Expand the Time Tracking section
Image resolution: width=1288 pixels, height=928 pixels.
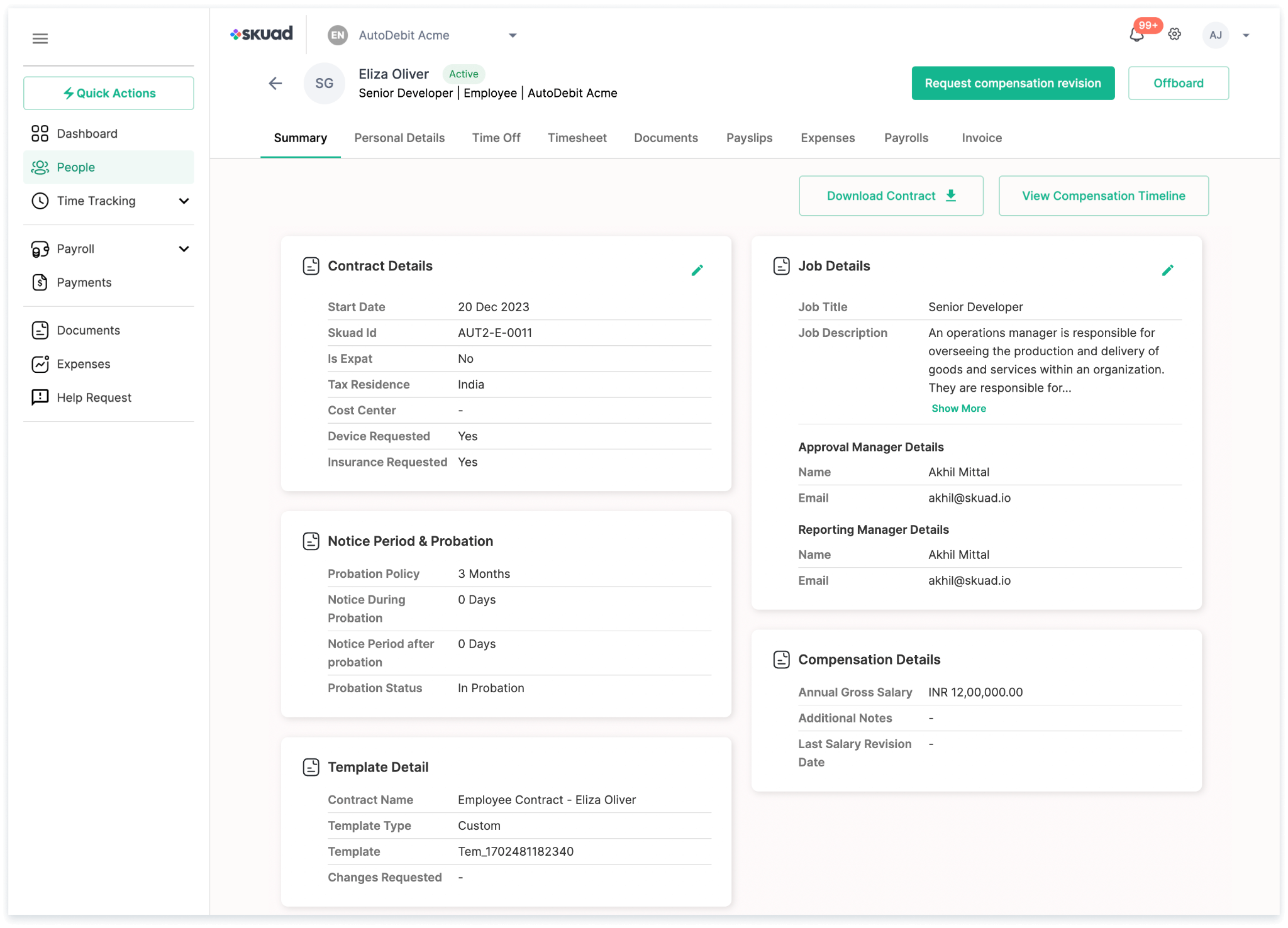pos(184,201)
